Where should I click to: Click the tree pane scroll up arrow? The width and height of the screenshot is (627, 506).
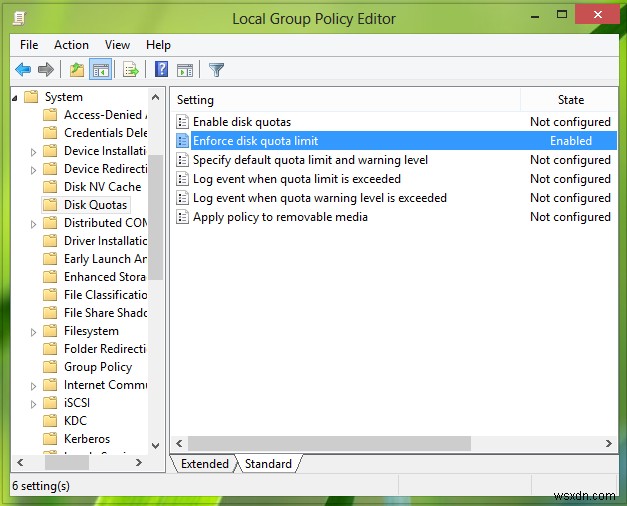coord(156,97)
